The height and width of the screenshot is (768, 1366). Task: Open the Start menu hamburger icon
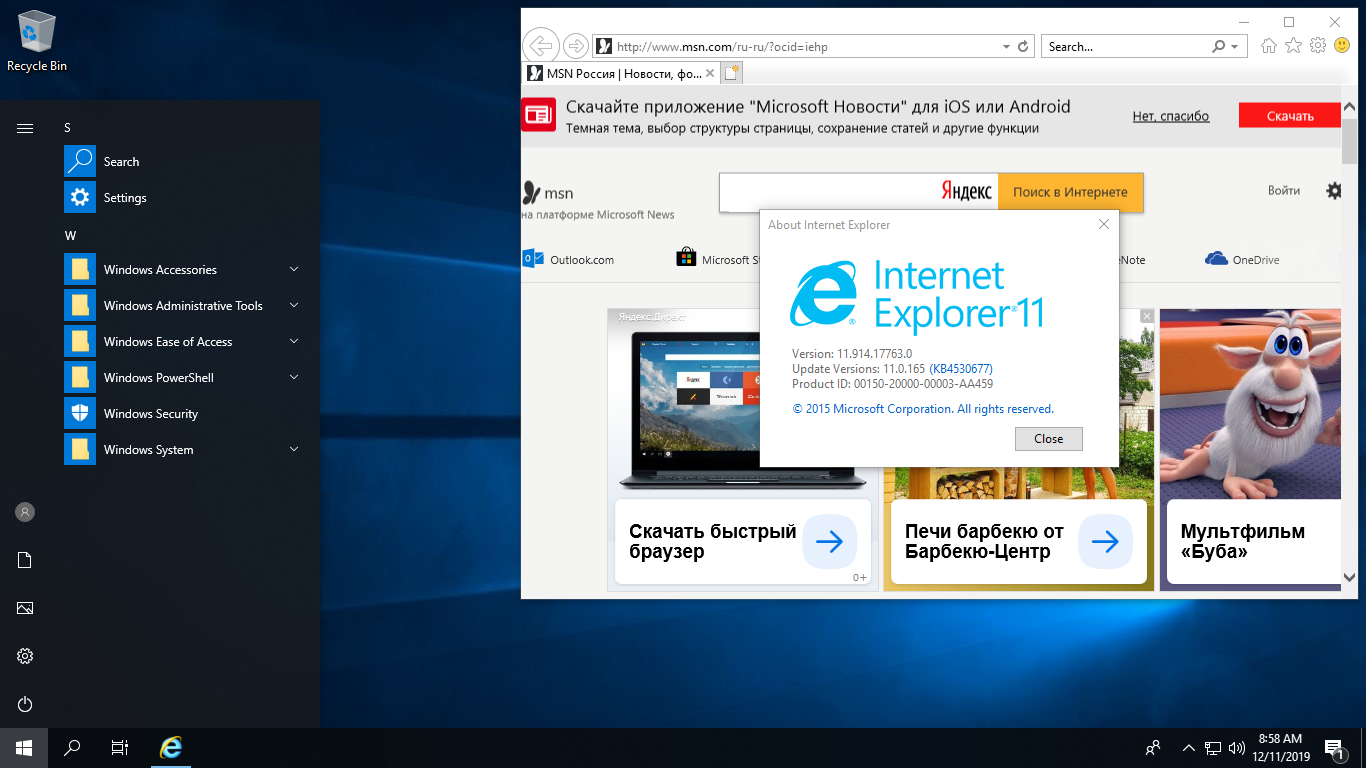click(25, 128)
